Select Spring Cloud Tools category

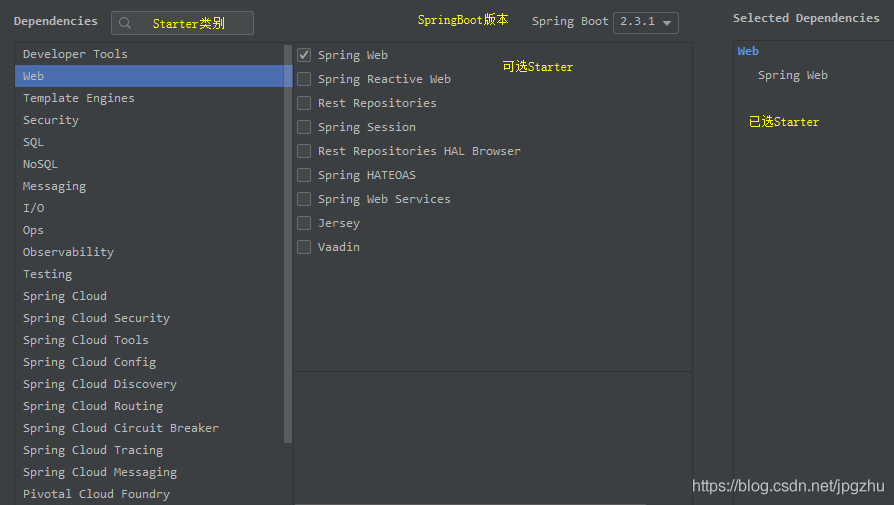coord(149,340)
